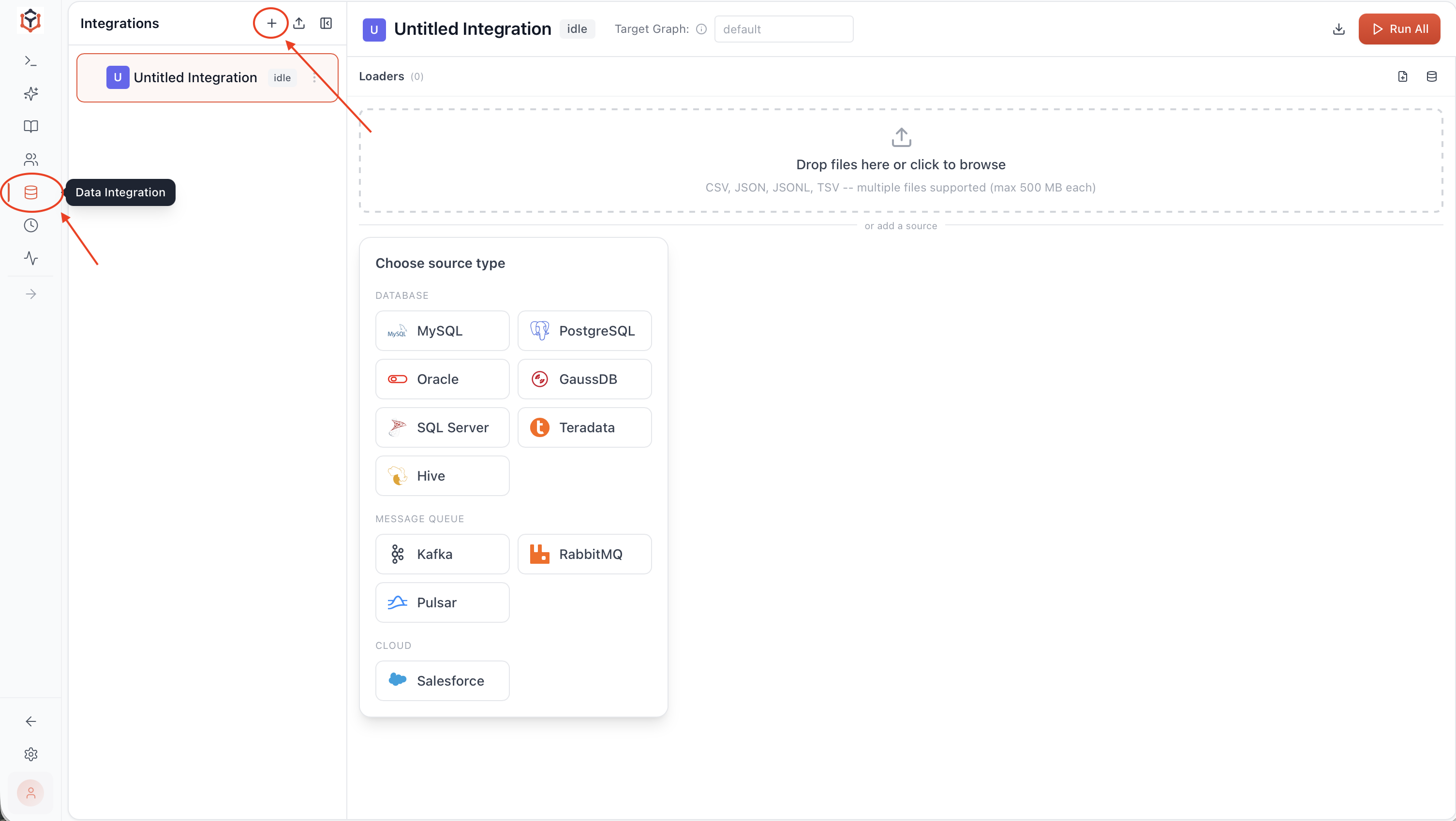Choose Salesforce source type
The image size is (1456, 821).
click(x=442, y=680)
